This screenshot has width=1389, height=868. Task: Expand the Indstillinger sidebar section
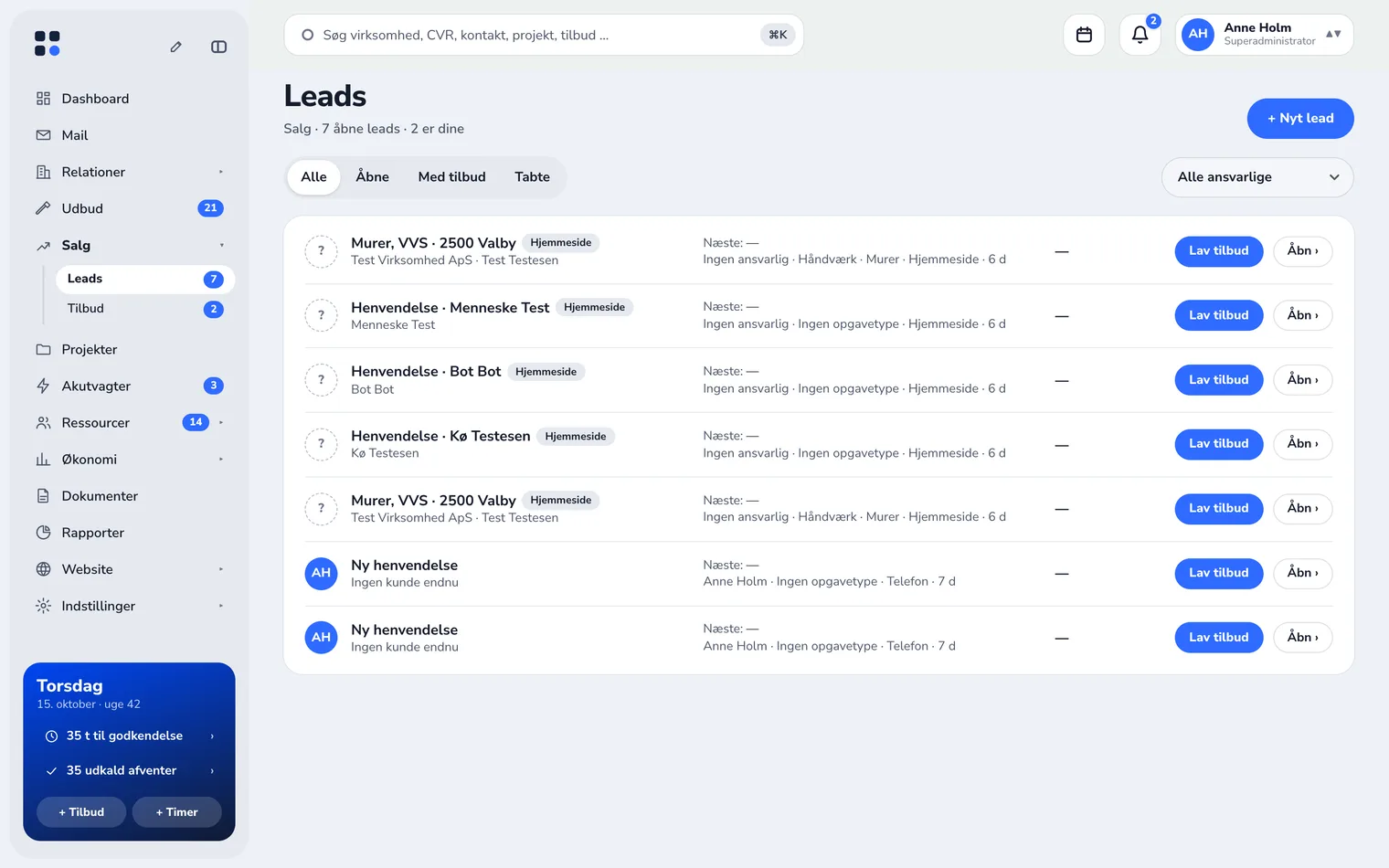221,606
